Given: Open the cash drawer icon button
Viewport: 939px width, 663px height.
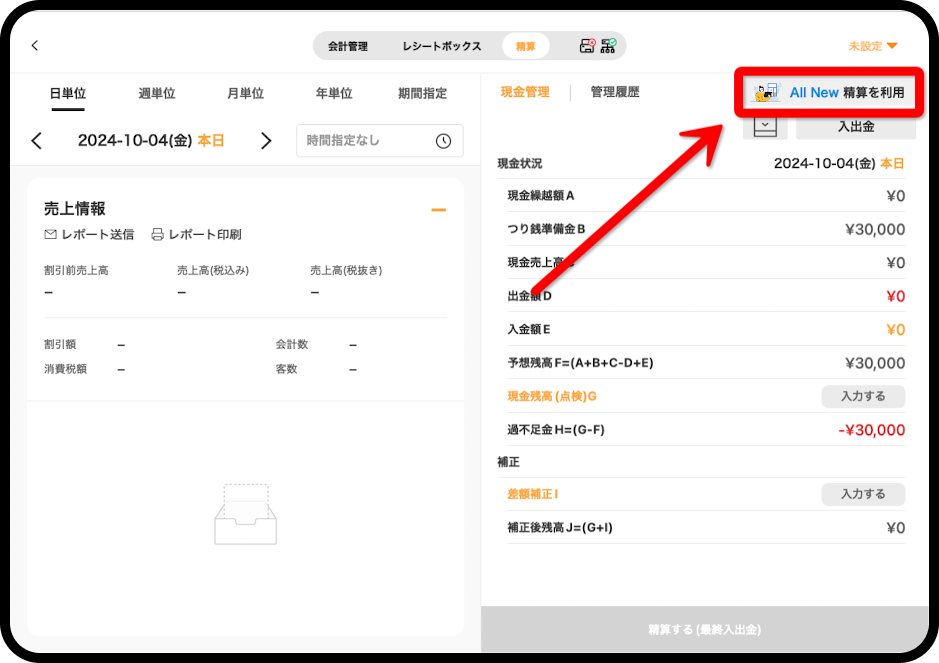Looking at the screenshot, I should click(765, 126).
